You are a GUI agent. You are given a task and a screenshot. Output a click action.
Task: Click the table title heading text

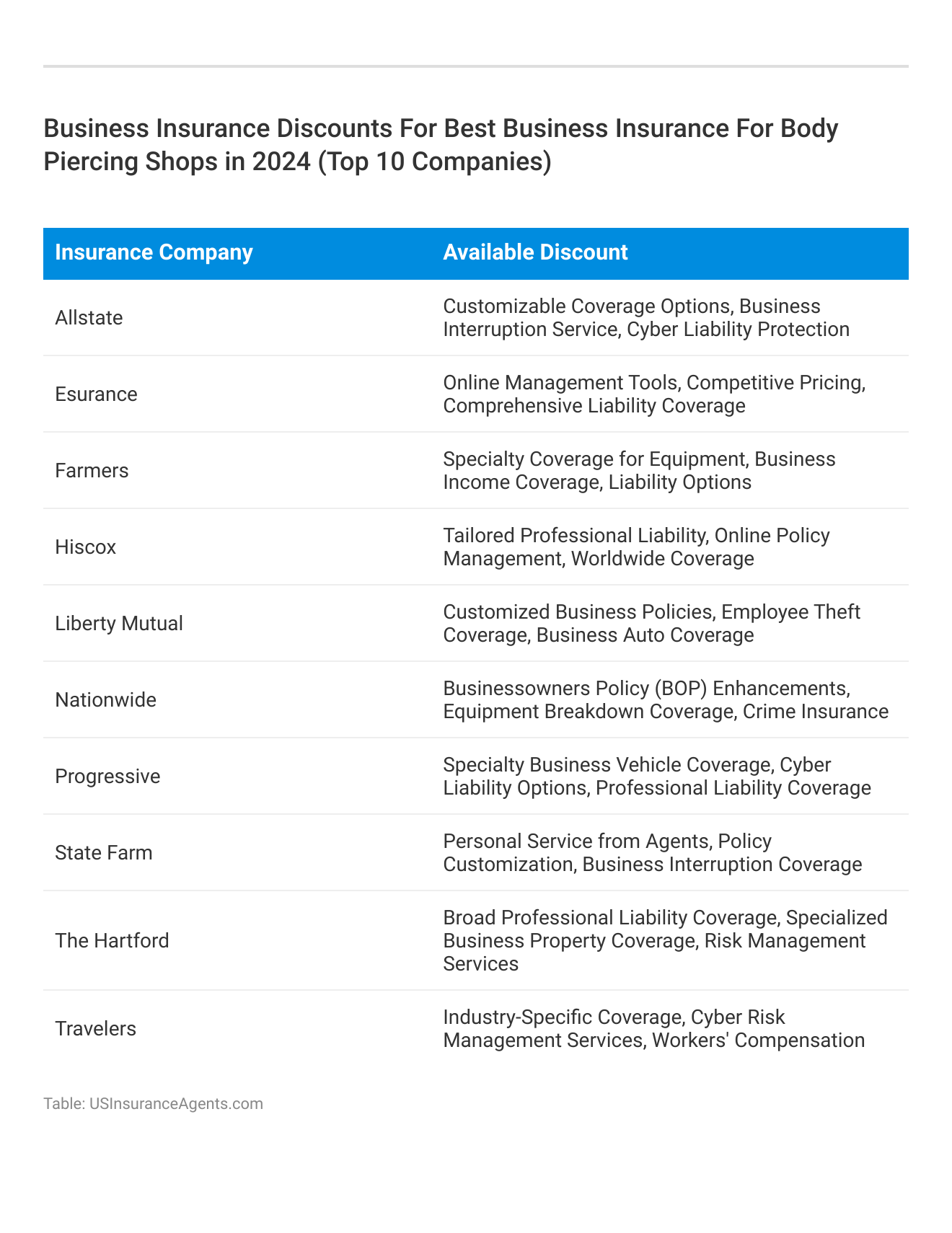(440, 145)
